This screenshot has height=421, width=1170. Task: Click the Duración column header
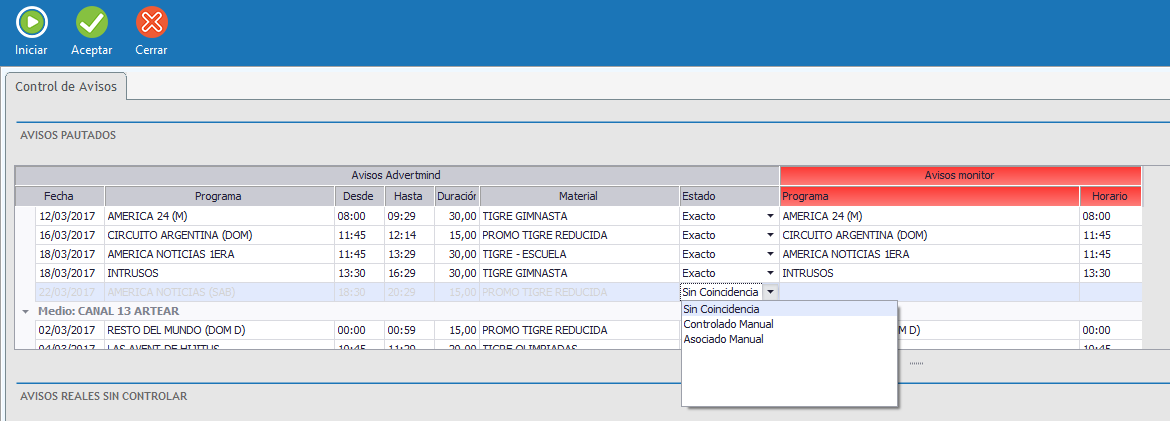pyautogui.click(x=456, y=196)
